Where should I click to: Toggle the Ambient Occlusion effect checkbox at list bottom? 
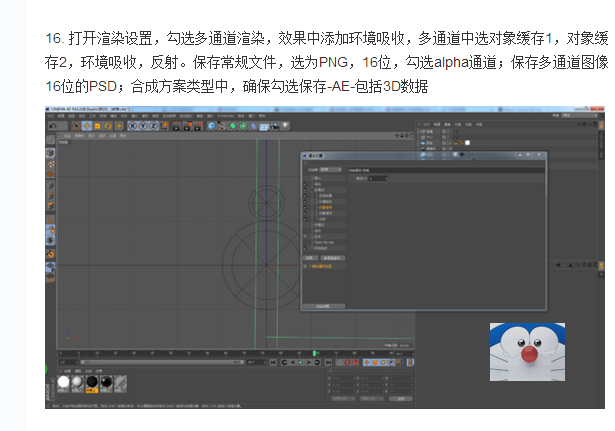[x=305, y=248]
